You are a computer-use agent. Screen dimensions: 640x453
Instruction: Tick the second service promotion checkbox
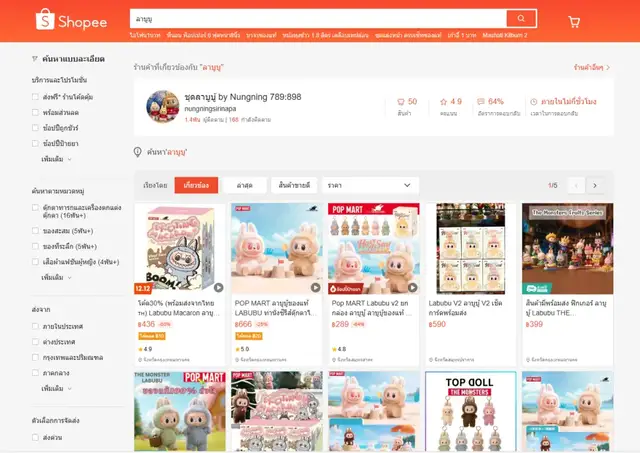tap(36, 112)
